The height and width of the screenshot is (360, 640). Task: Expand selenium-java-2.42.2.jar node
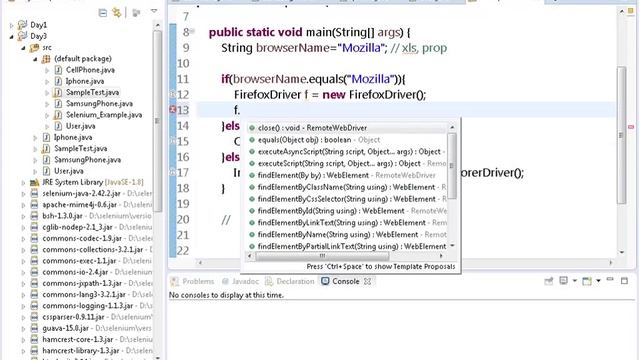point(23,194)
